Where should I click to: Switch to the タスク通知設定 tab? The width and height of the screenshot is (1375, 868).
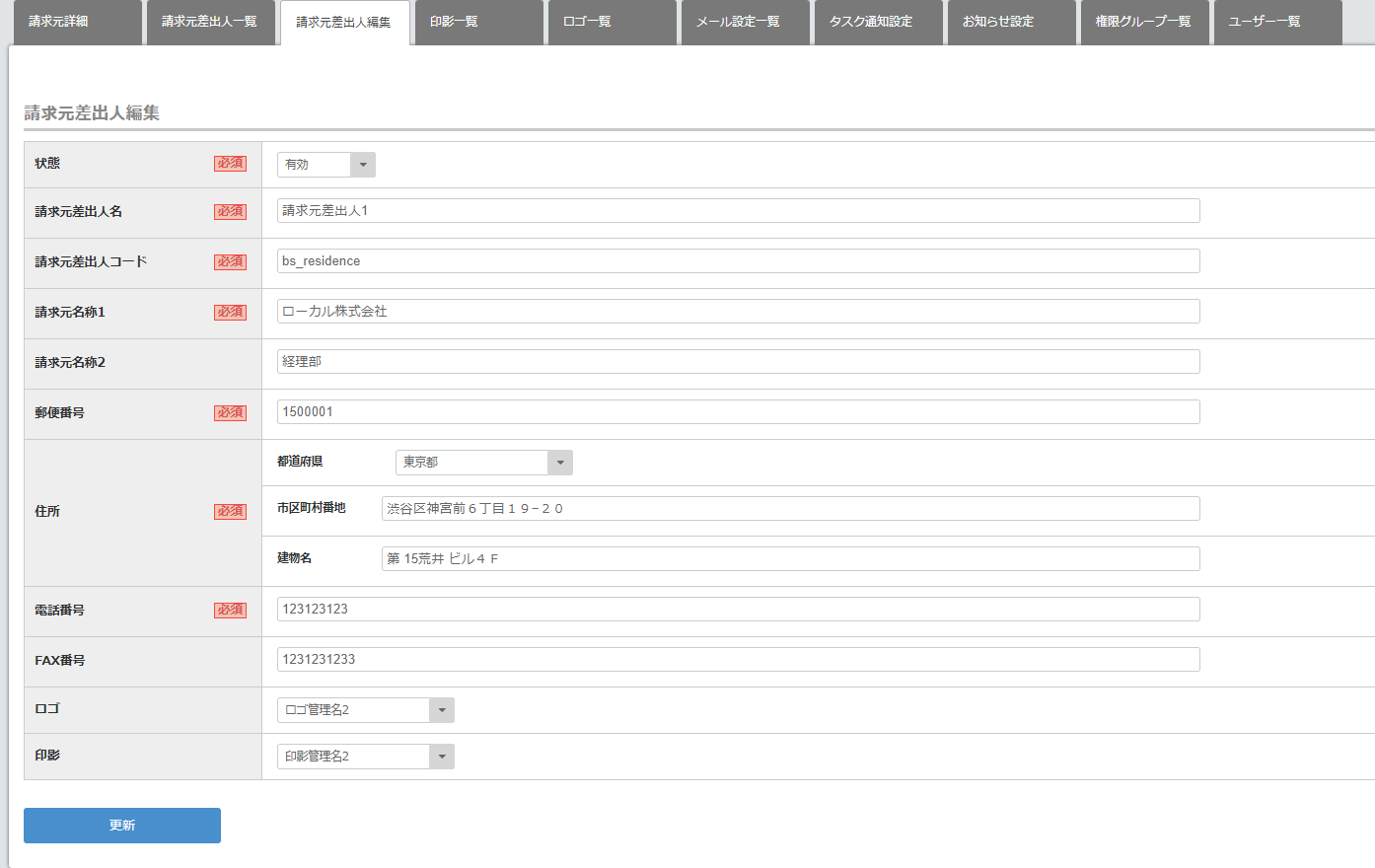click(x=878, y=22)
